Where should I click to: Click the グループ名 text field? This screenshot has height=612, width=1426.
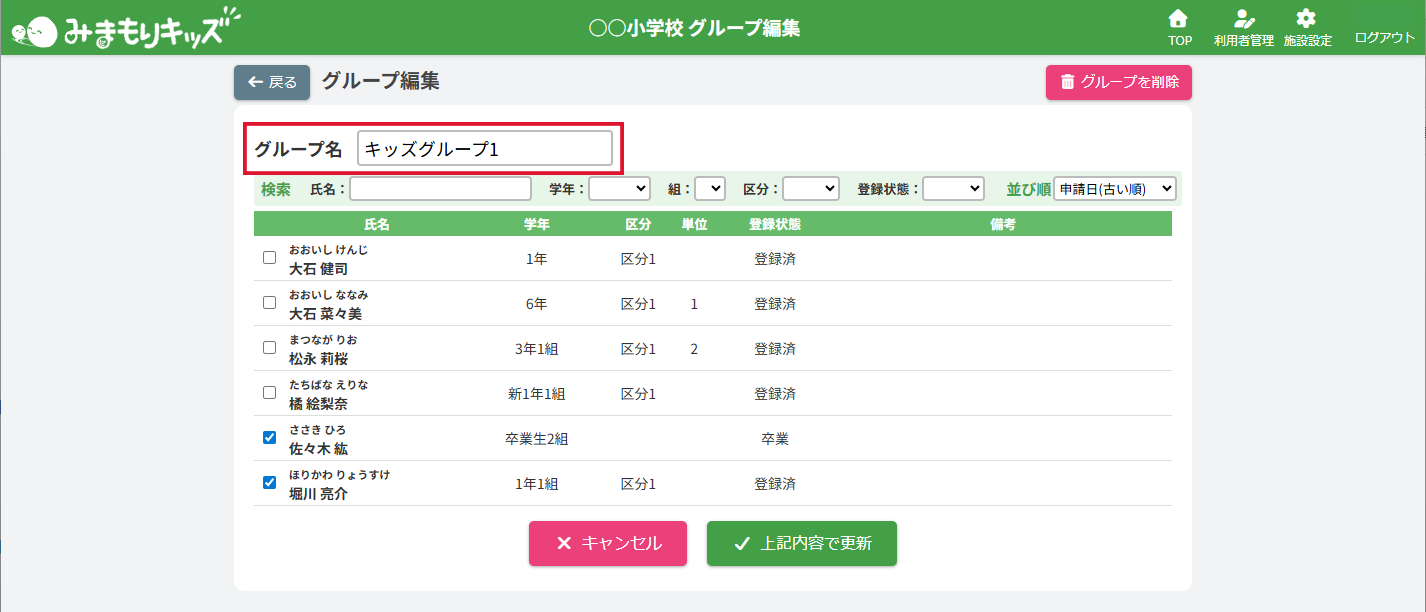click(485, 148)
